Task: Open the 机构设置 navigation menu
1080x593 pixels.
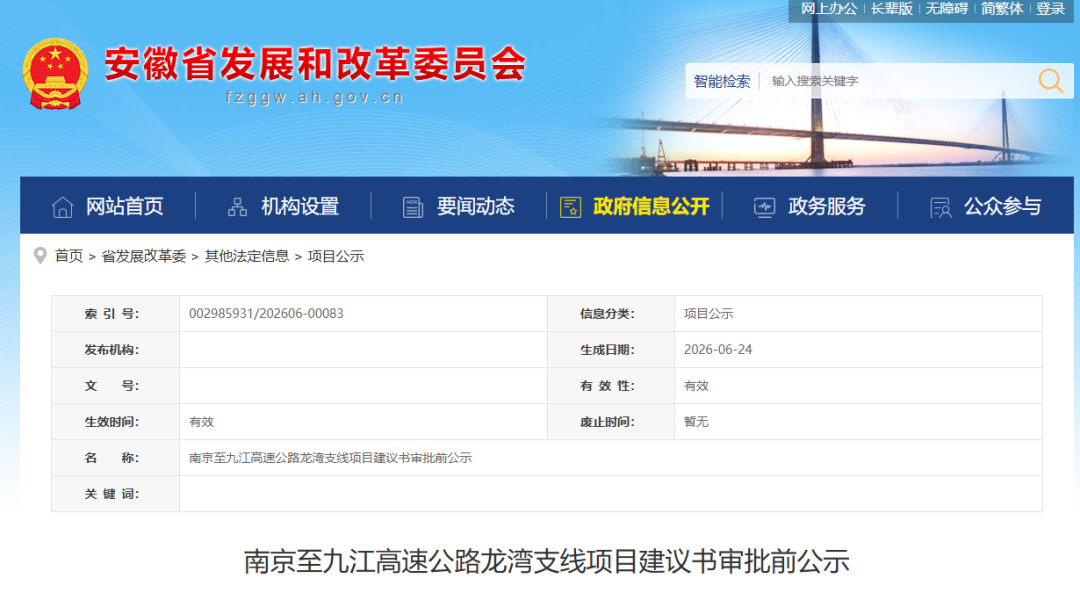Action: [300, 206]
